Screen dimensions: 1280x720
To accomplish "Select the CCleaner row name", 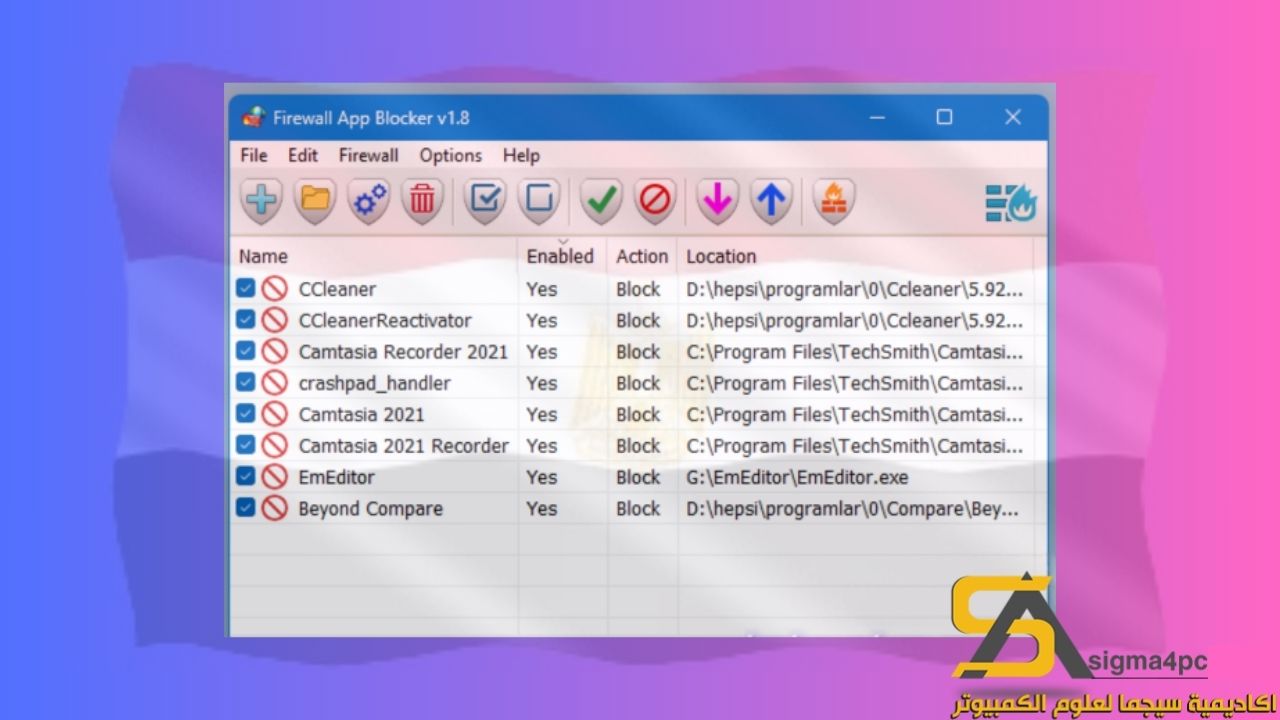I will [x=337, y=289].
